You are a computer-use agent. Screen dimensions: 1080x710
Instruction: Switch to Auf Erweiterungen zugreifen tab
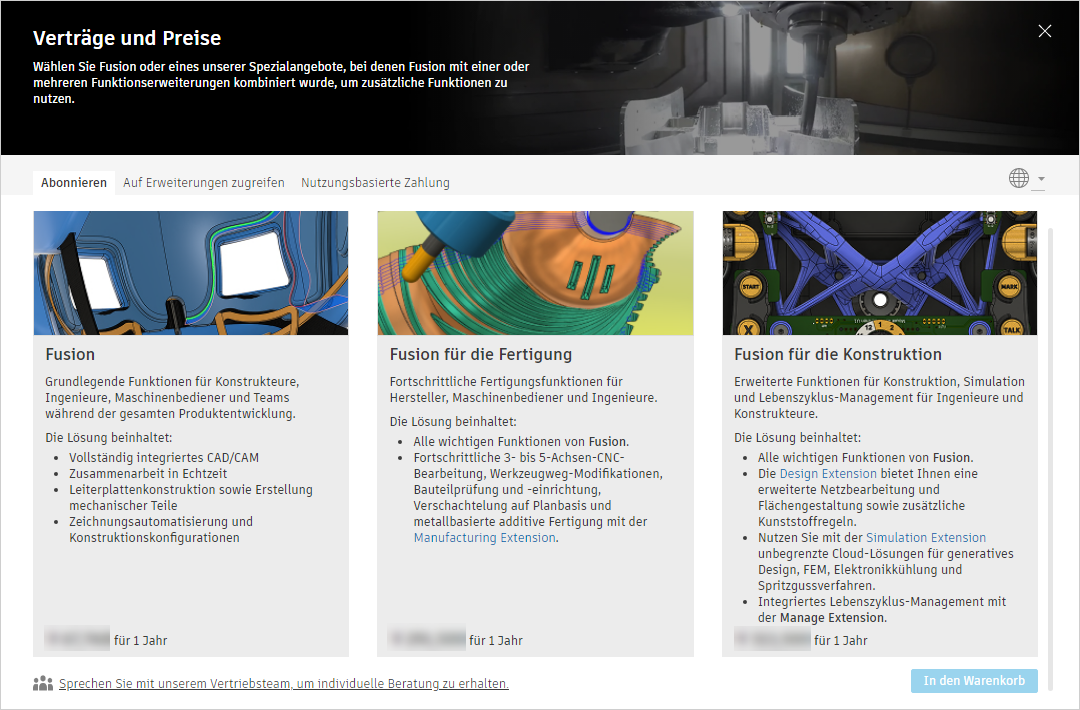(x=204, y=182)
